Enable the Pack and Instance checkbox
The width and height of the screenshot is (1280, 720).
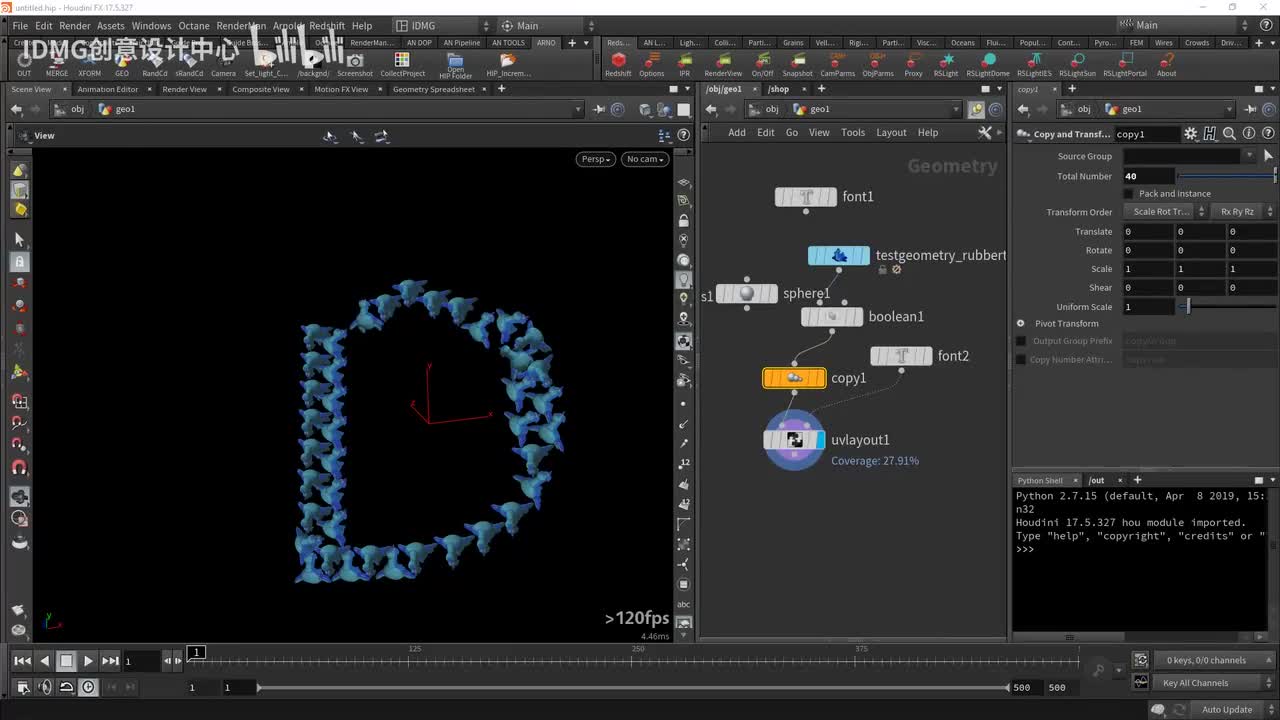click(1129, 194)
